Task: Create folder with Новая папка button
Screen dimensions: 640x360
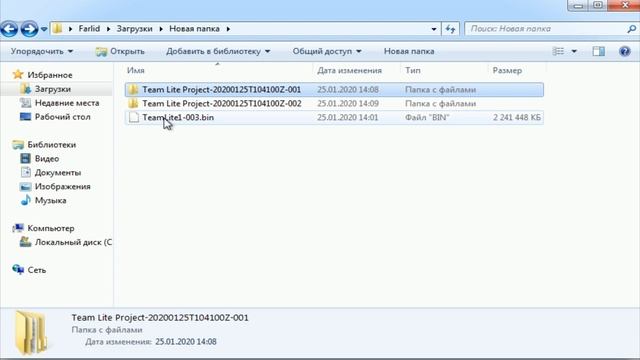Action: tap(409, 51)
